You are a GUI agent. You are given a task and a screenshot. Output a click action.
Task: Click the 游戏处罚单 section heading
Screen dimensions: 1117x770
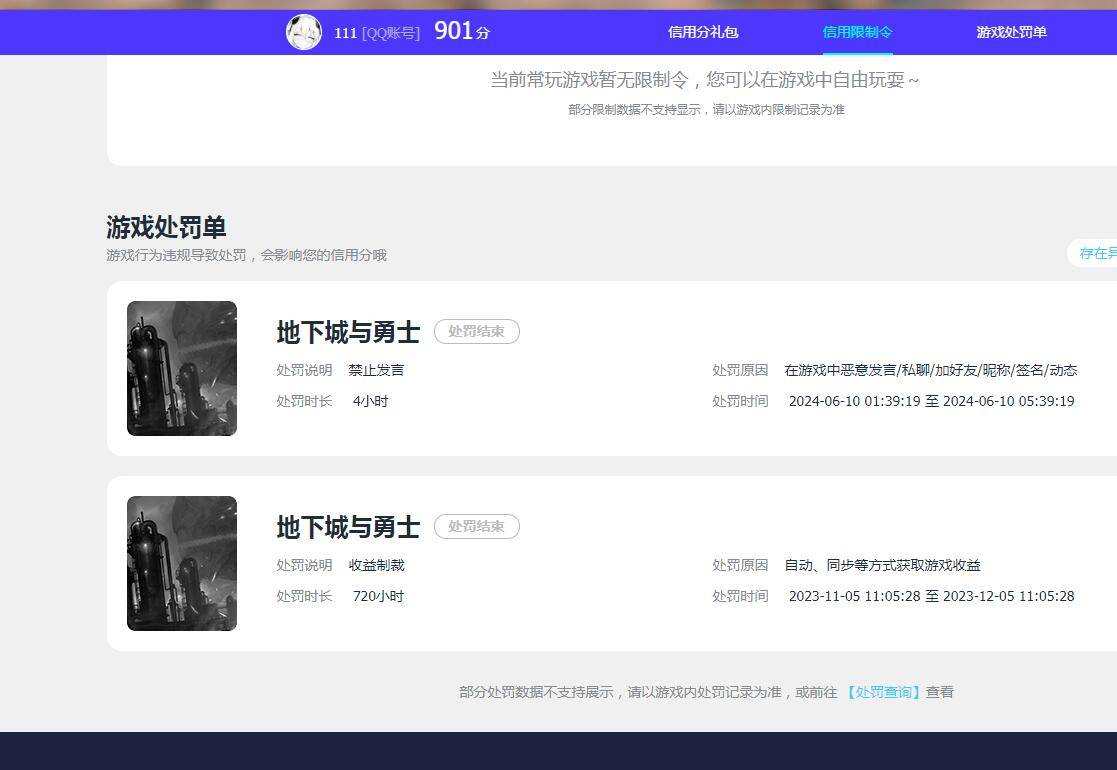166,227
